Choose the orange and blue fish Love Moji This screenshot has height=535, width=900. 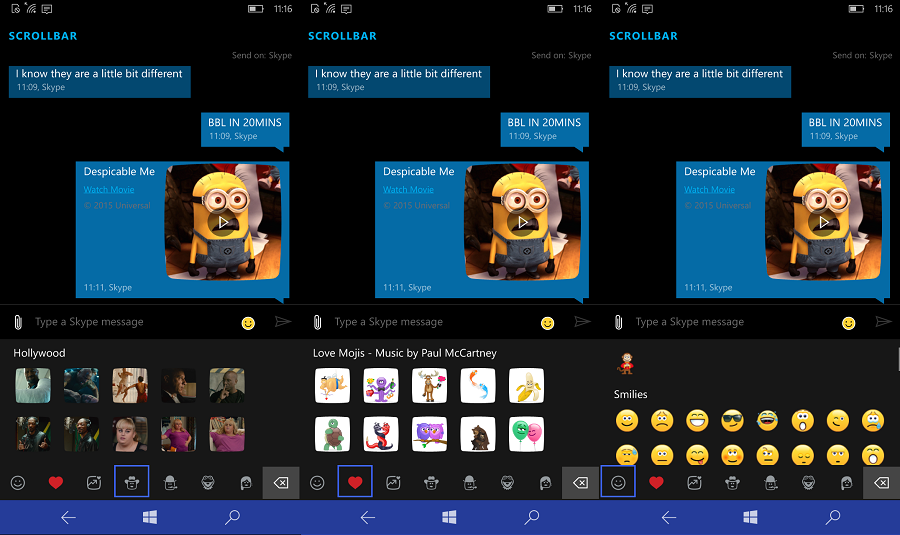click(x=478, y=385)
